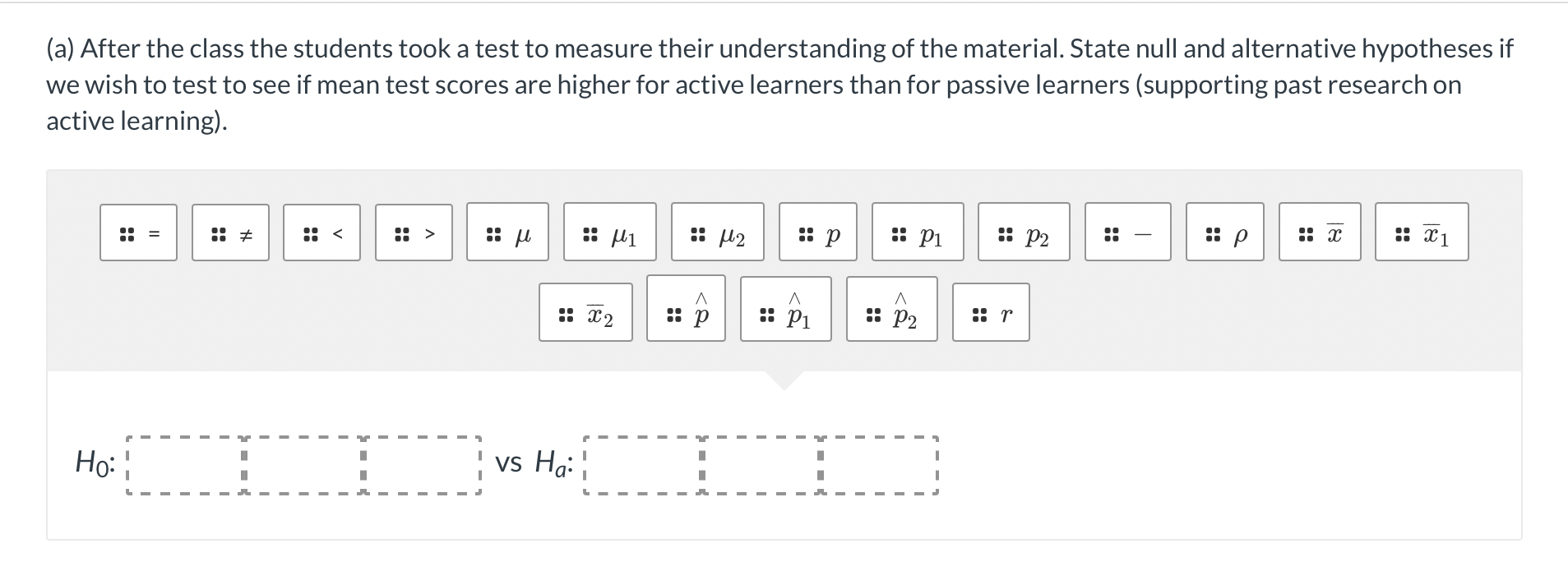
Task: Pick the x-bar tile
Action: (1321, 233)
